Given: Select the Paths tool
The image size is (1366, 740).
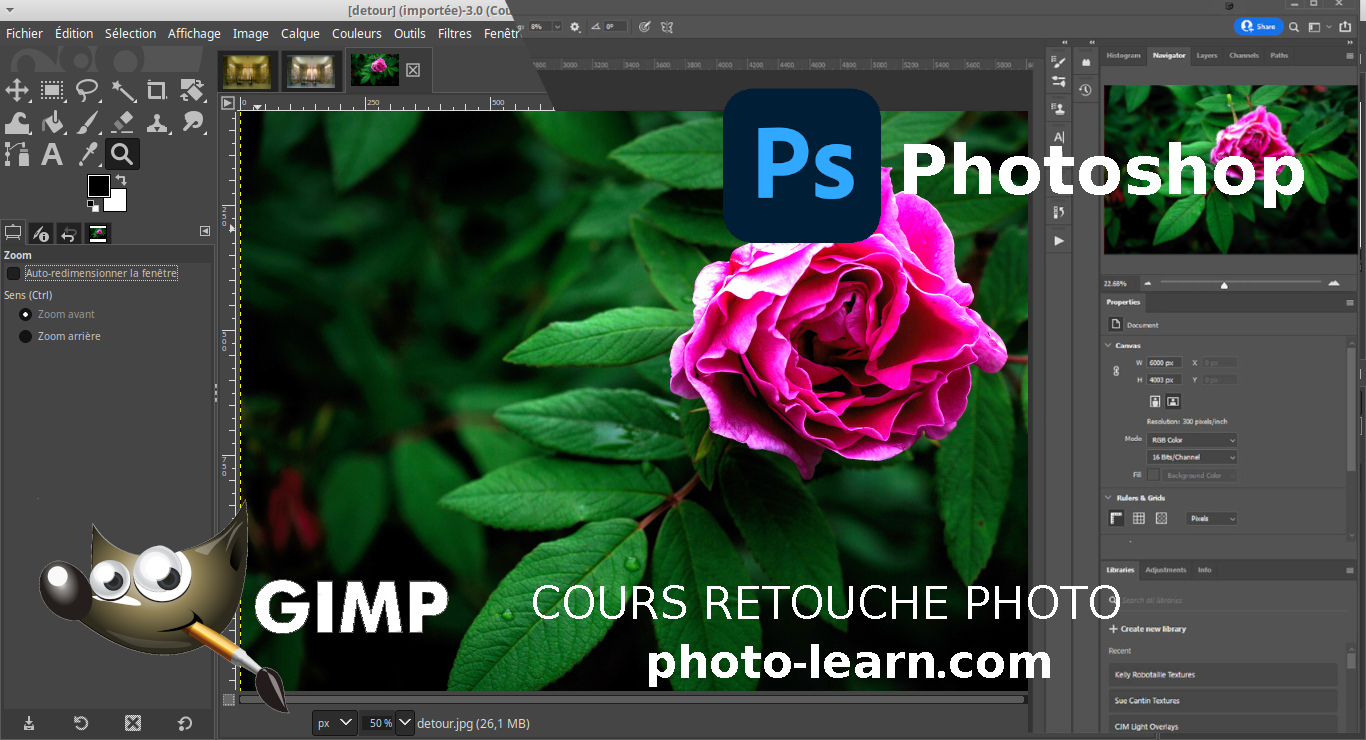Looking at the screenshot, I should (x=17, y=154).
